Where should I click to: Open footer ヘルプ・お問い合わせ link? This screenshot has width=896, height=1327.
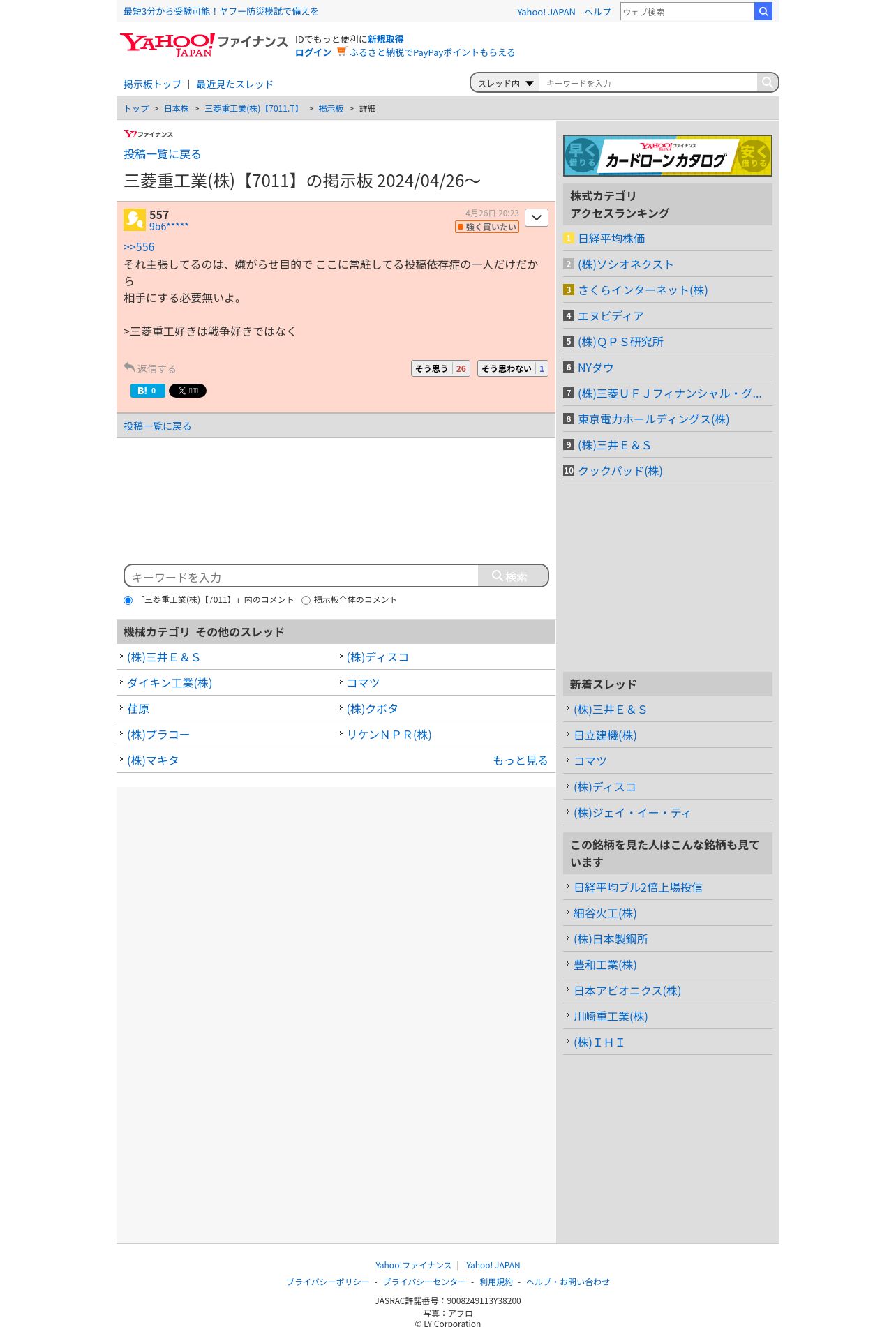point(568,1282)
